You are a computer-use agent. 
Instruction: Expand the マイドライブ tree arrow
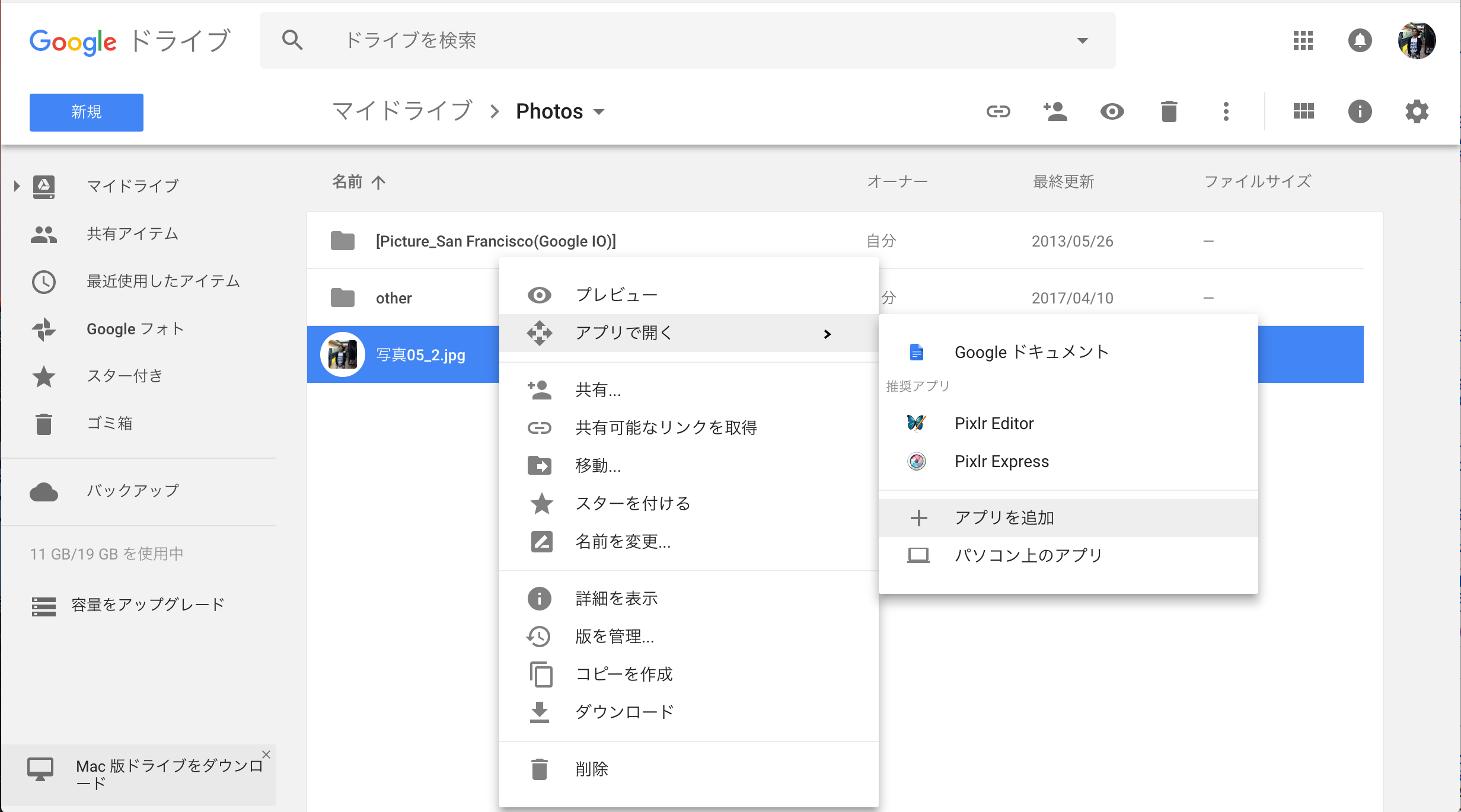pos(17,186)
